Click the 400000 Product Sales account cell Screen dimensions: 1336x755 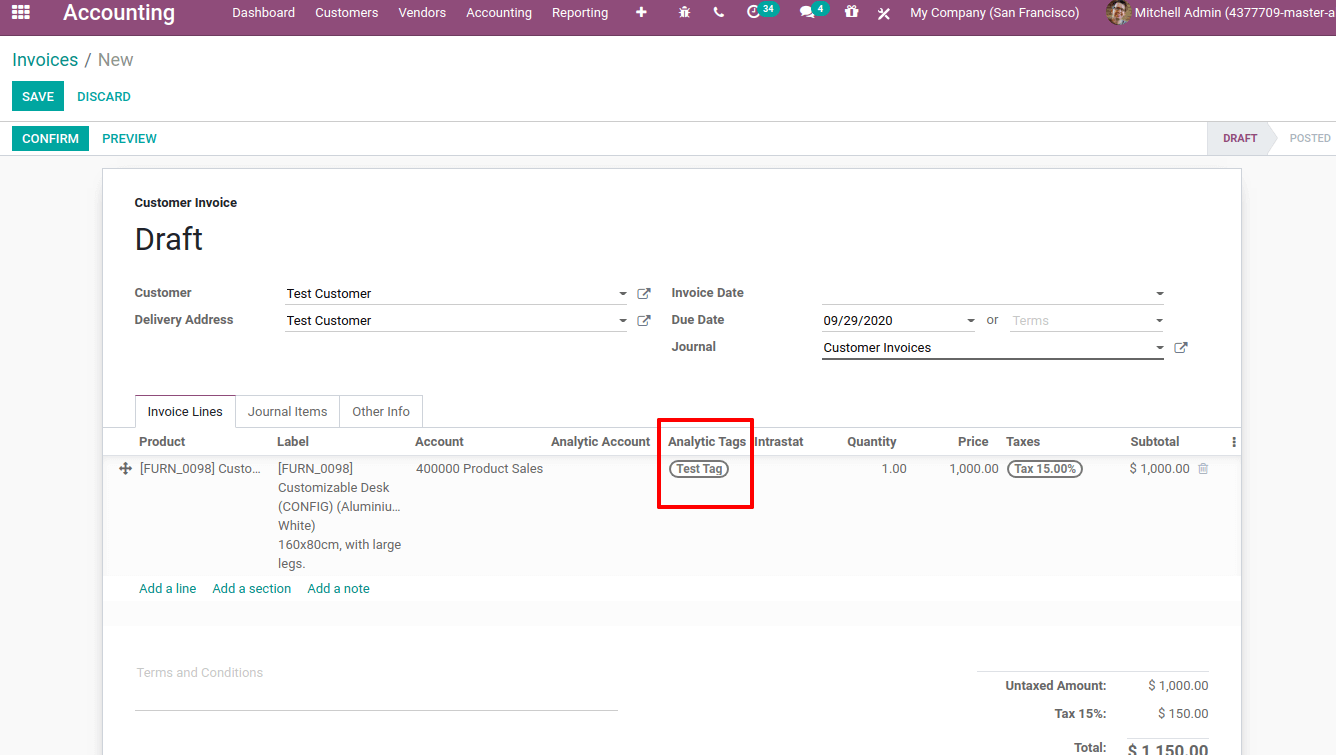(480, 469)
